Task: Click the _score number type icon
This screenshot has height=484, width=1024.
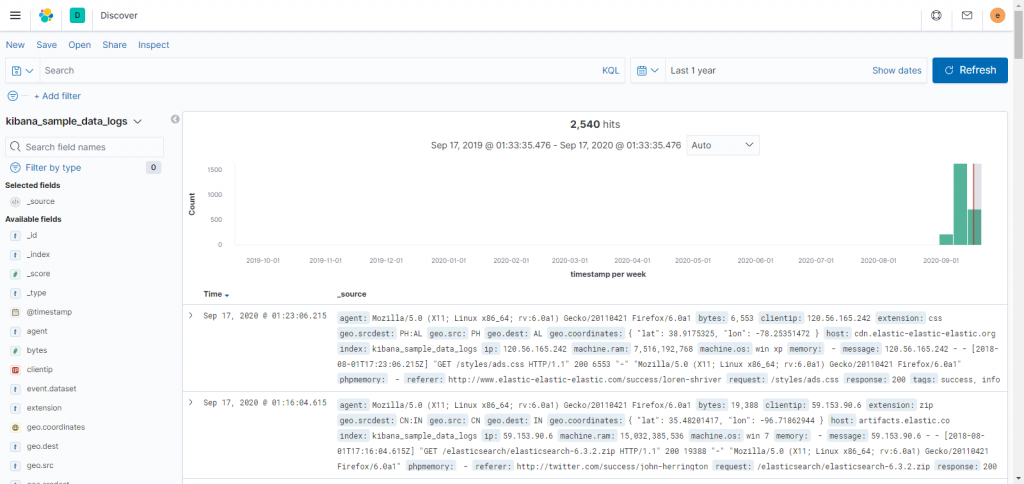Action: (15, 274)
